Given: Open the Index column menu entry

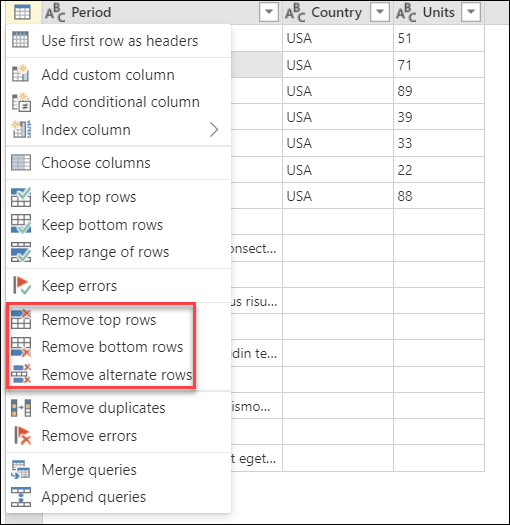Looking at the screenshot, I should coord(119,130).
